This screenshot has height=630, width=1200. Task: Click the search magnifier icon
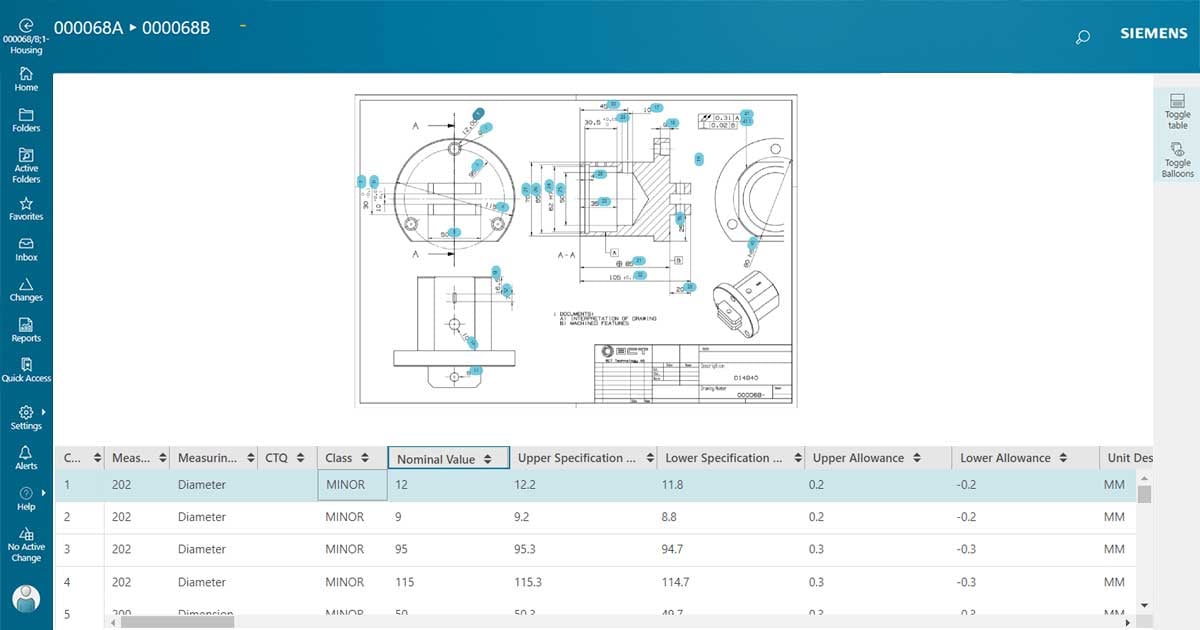[x=1082, y=38]
